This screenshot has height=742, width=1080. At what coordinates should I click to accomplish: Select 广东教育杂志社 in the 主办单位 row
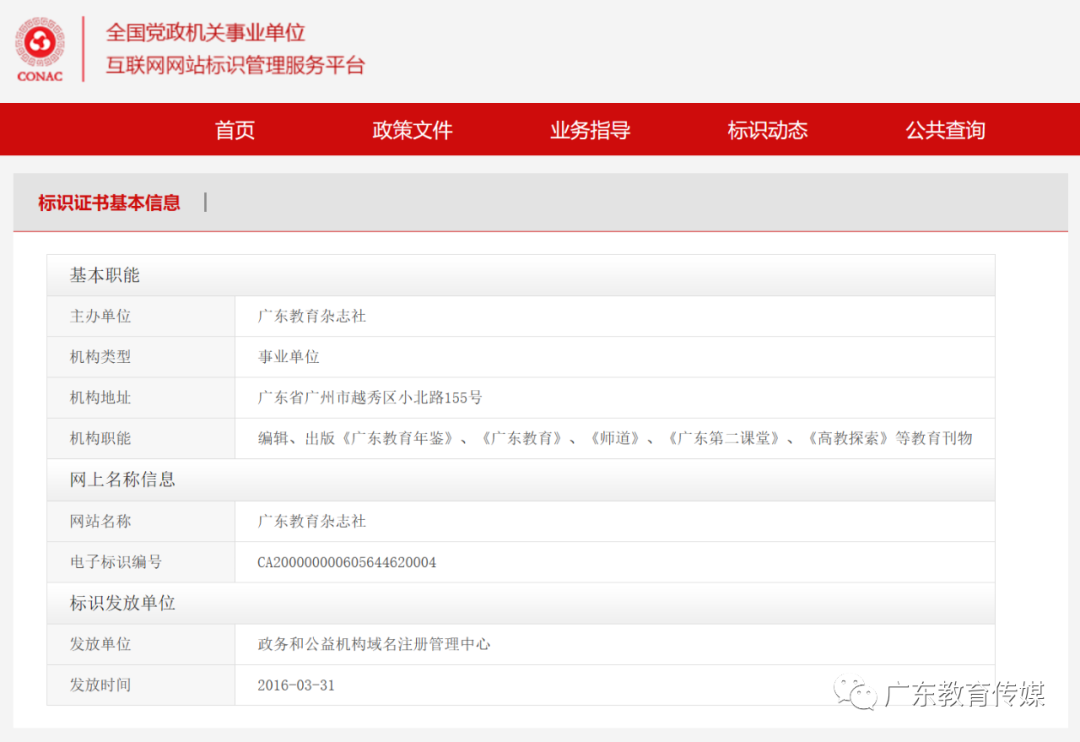312,316
